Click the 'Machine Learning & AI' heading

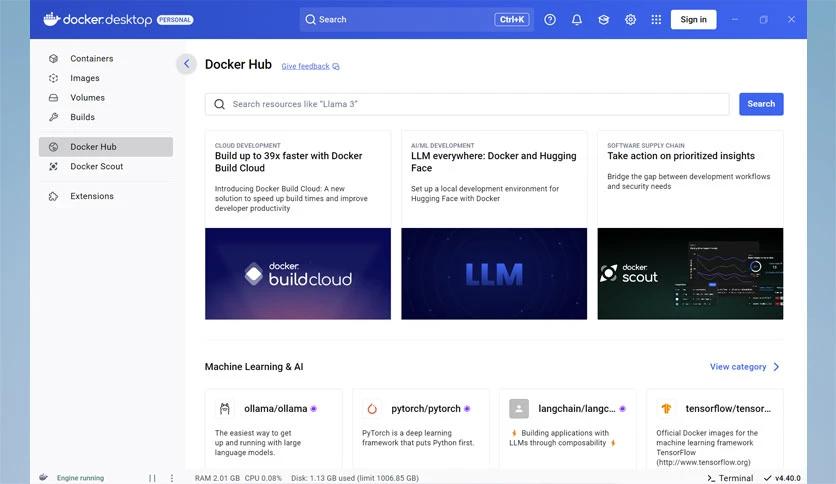tap(254, 367)
